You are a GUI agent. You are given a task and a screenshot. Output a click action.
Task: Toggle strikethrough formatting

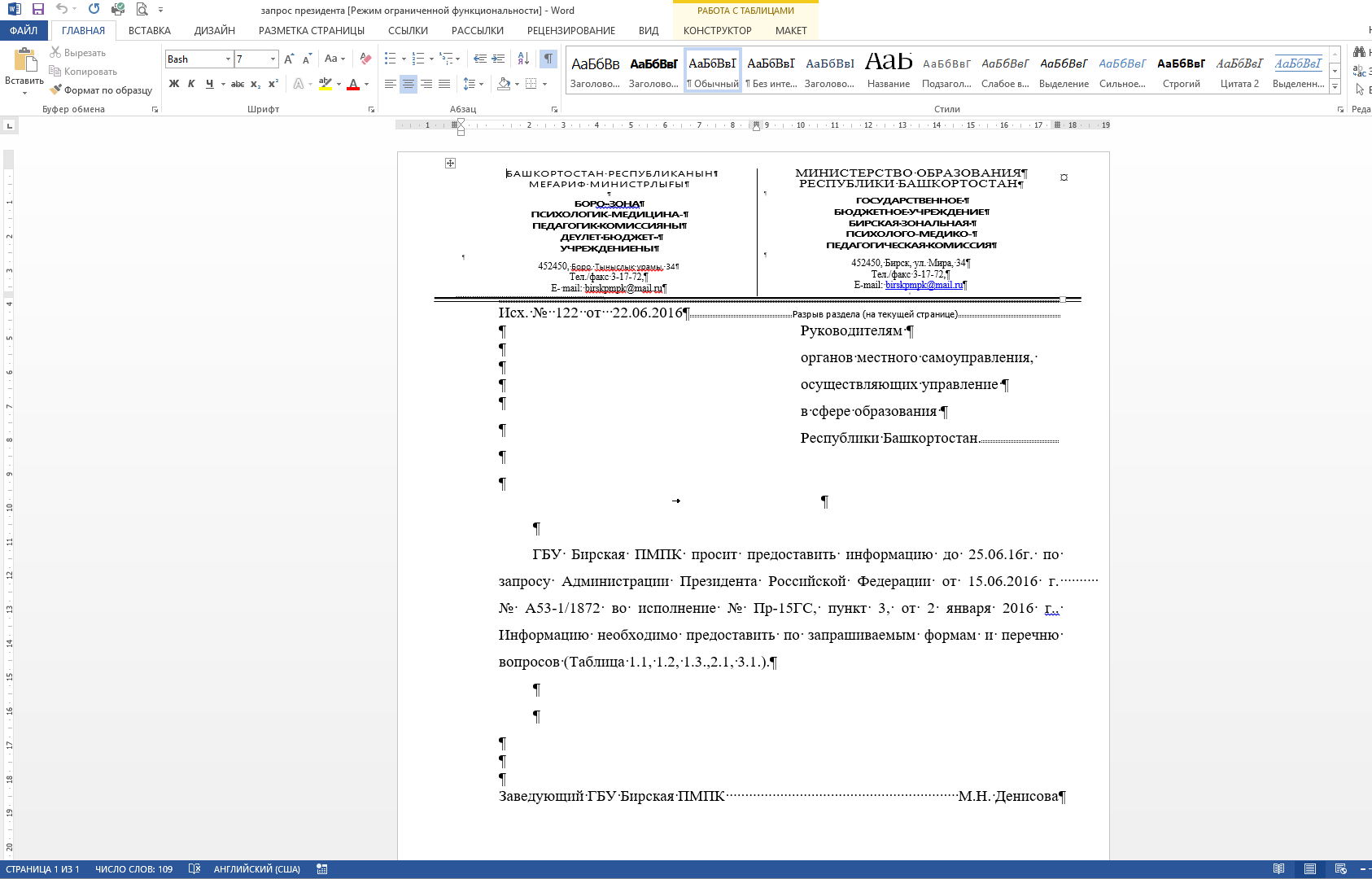click(x=238, y=84)
